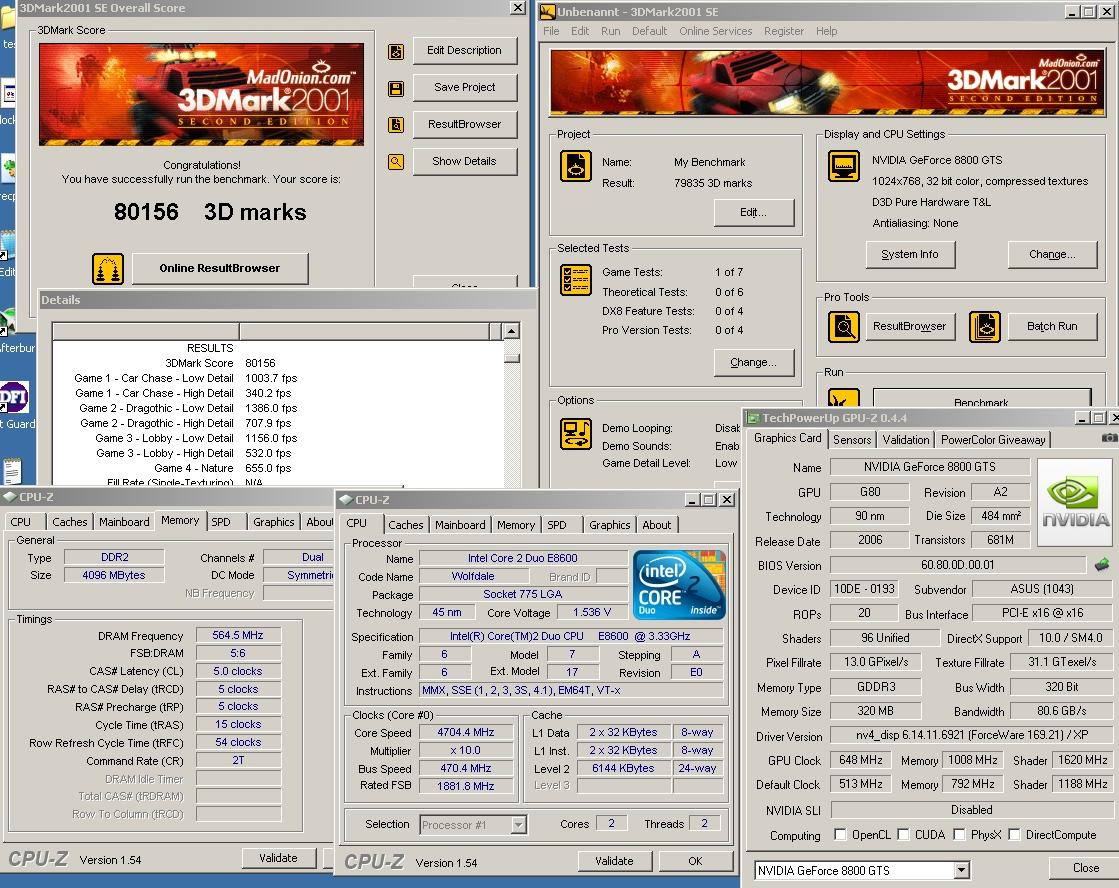This screenshot has height=888, width=1119.
Task: Click the Game 4 - Nature result row
Action: coord(278,468)
